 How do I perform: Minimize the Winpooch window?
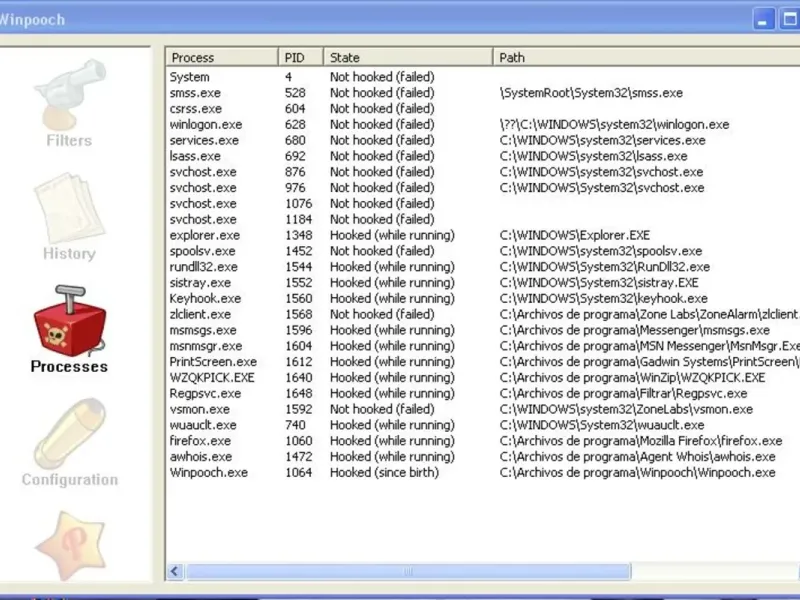pos(764,19)
